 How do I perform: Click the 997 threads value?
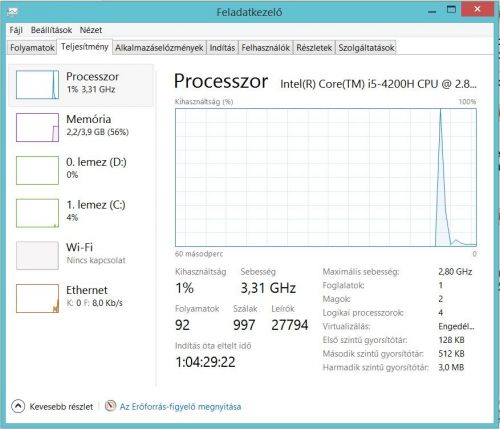pyautogui.click(x=244, y=325)
